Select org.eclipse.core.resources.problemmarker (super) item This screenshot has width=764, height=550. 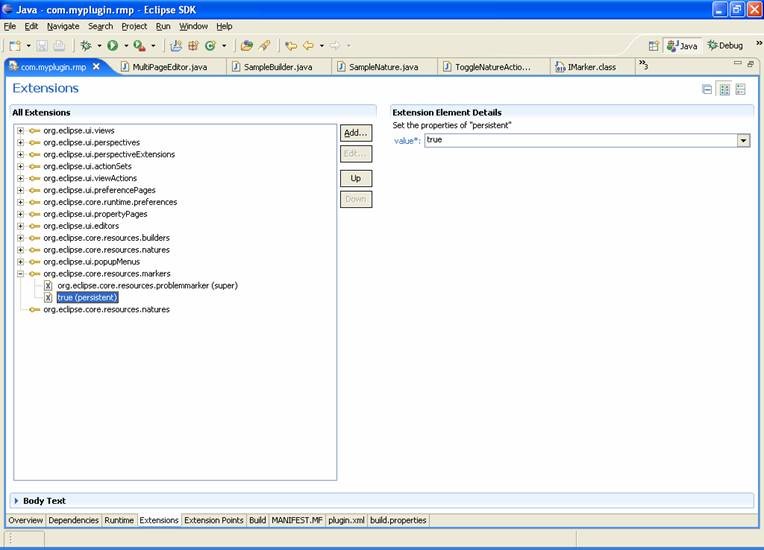(147, 285)
